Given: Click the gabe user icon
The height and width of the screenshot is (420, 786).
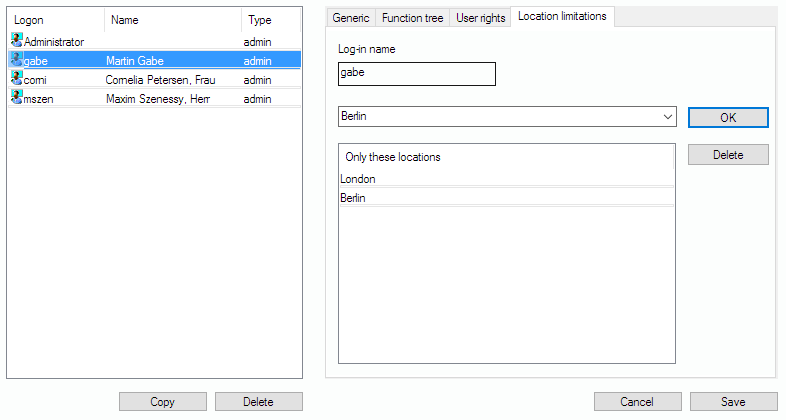Looking at the screenshot, I should 16,60.
